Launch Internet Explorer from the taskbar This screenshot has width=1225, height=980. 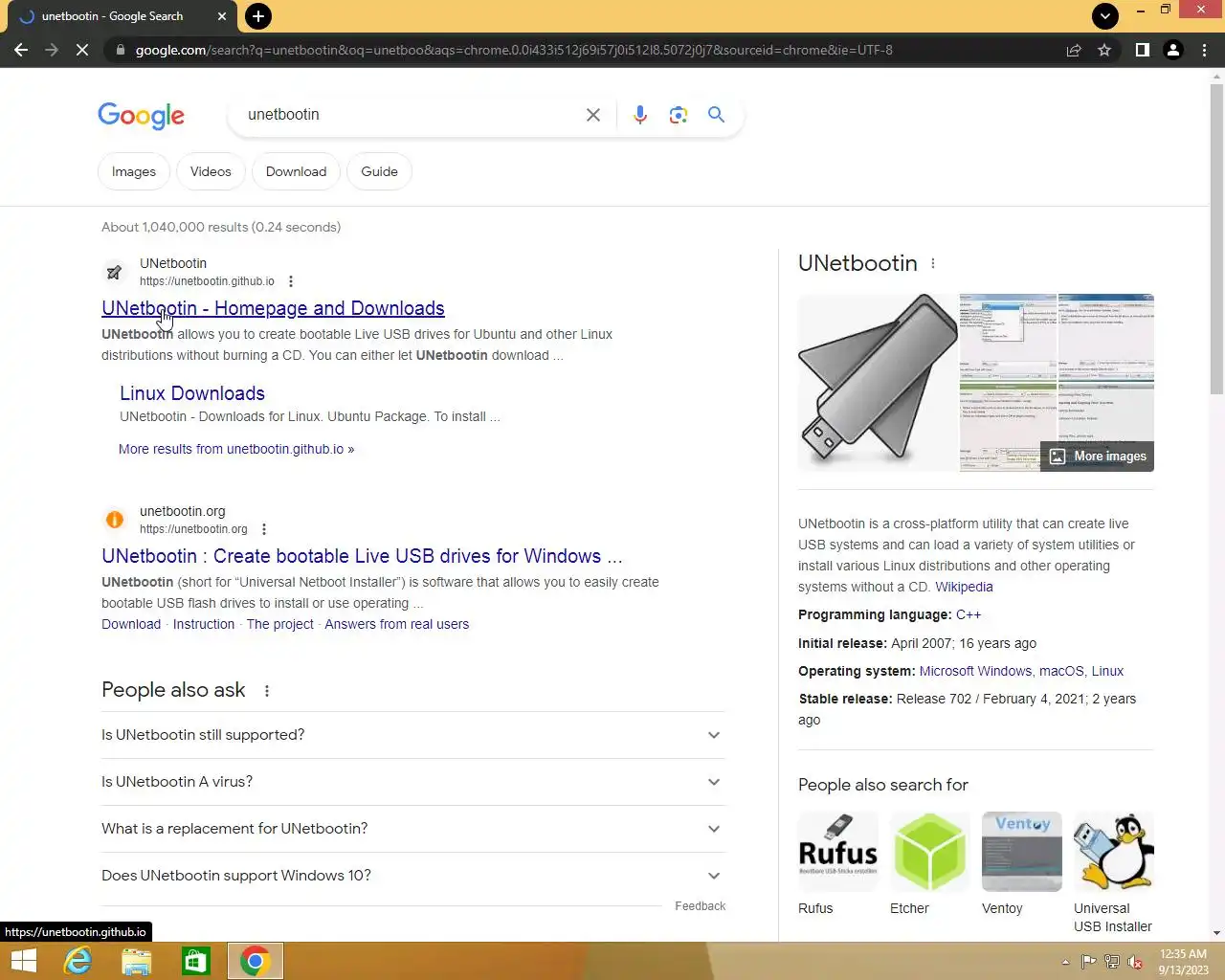pyautogui.click(x=78, y=961)
